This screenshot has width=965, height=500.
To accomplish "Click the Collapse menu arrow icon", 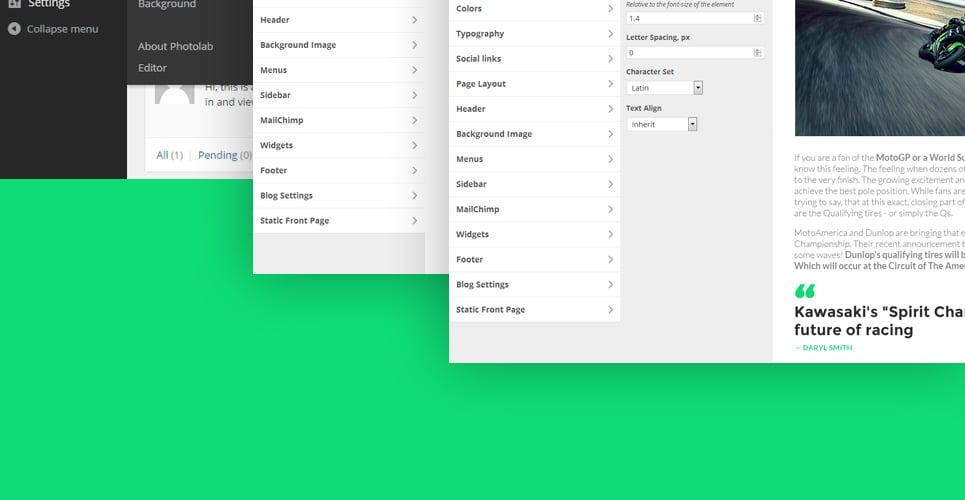I will (x=14, y=29).
